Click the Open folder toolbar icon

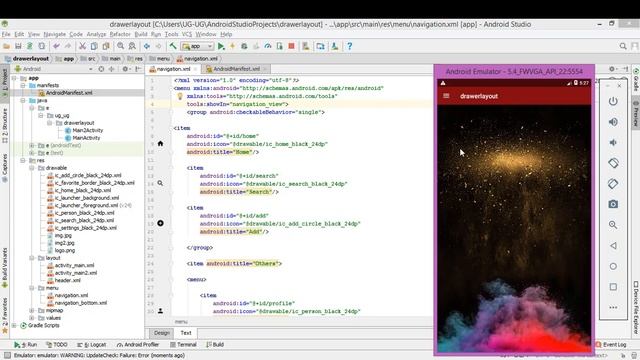(6, 47)
